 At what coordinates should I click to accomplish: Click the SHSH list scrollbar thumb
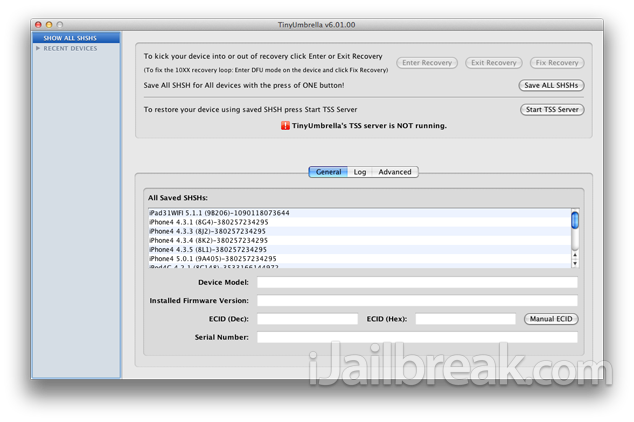pyautogui.click(x=575, y=220)
